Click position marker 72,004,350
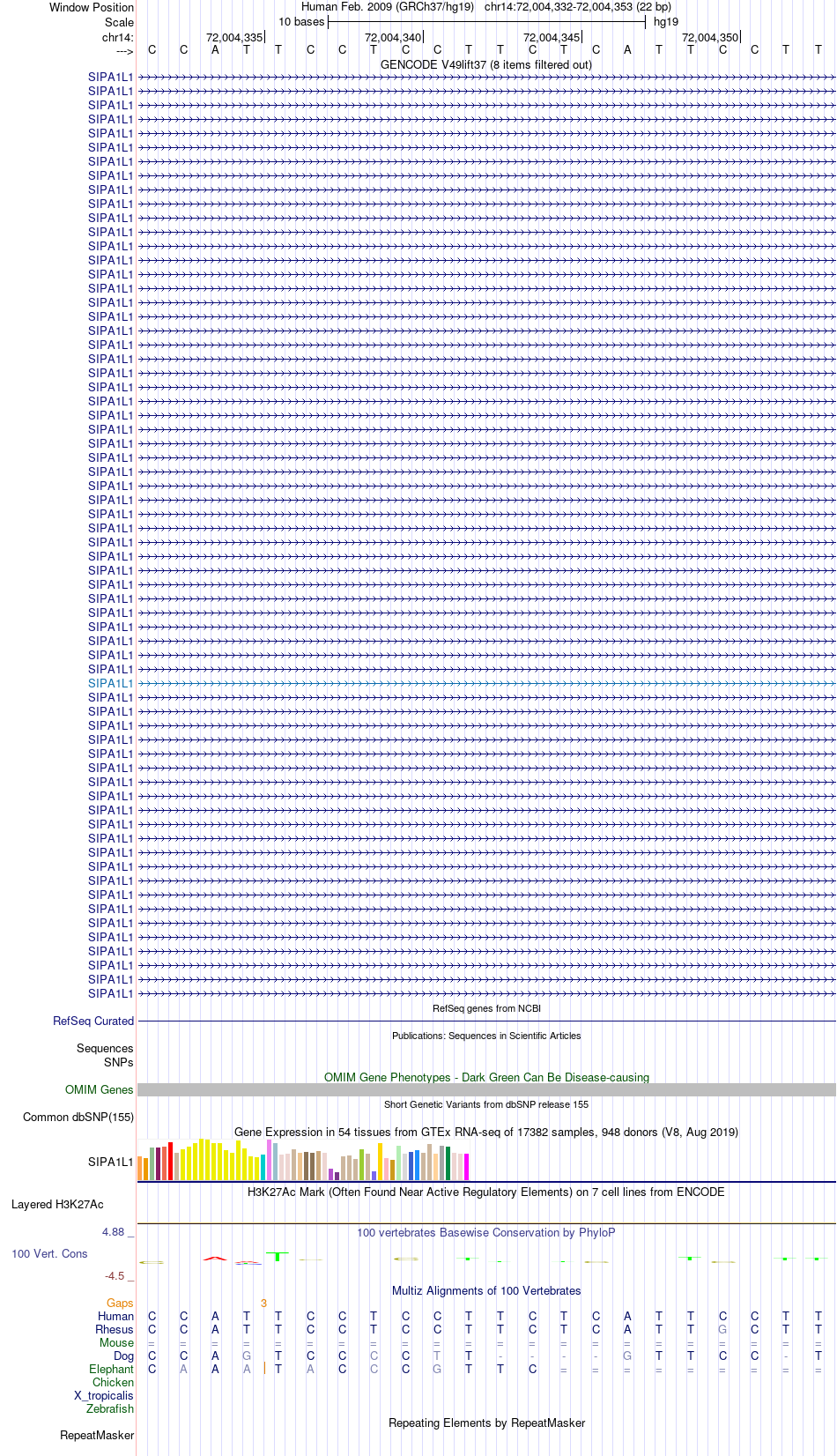Screen dimensions: 837x1456 click(710, 38)
